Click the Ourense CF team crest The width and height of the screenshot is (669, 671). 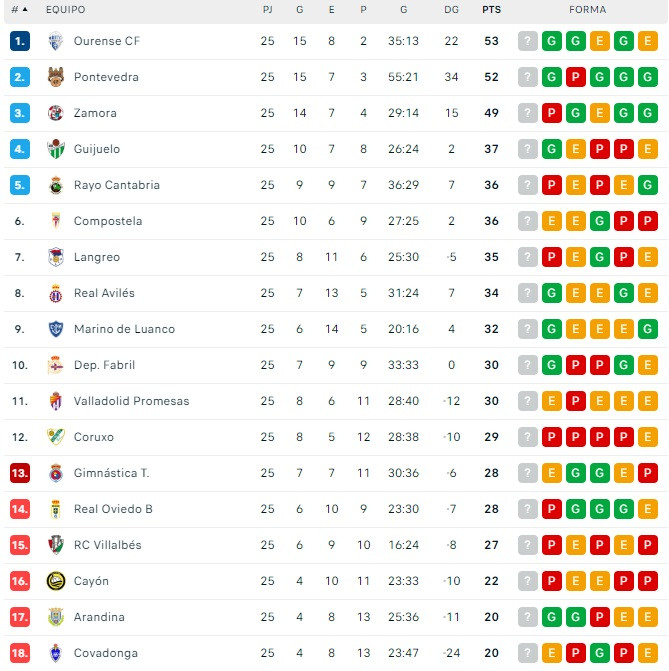(56, 41)
